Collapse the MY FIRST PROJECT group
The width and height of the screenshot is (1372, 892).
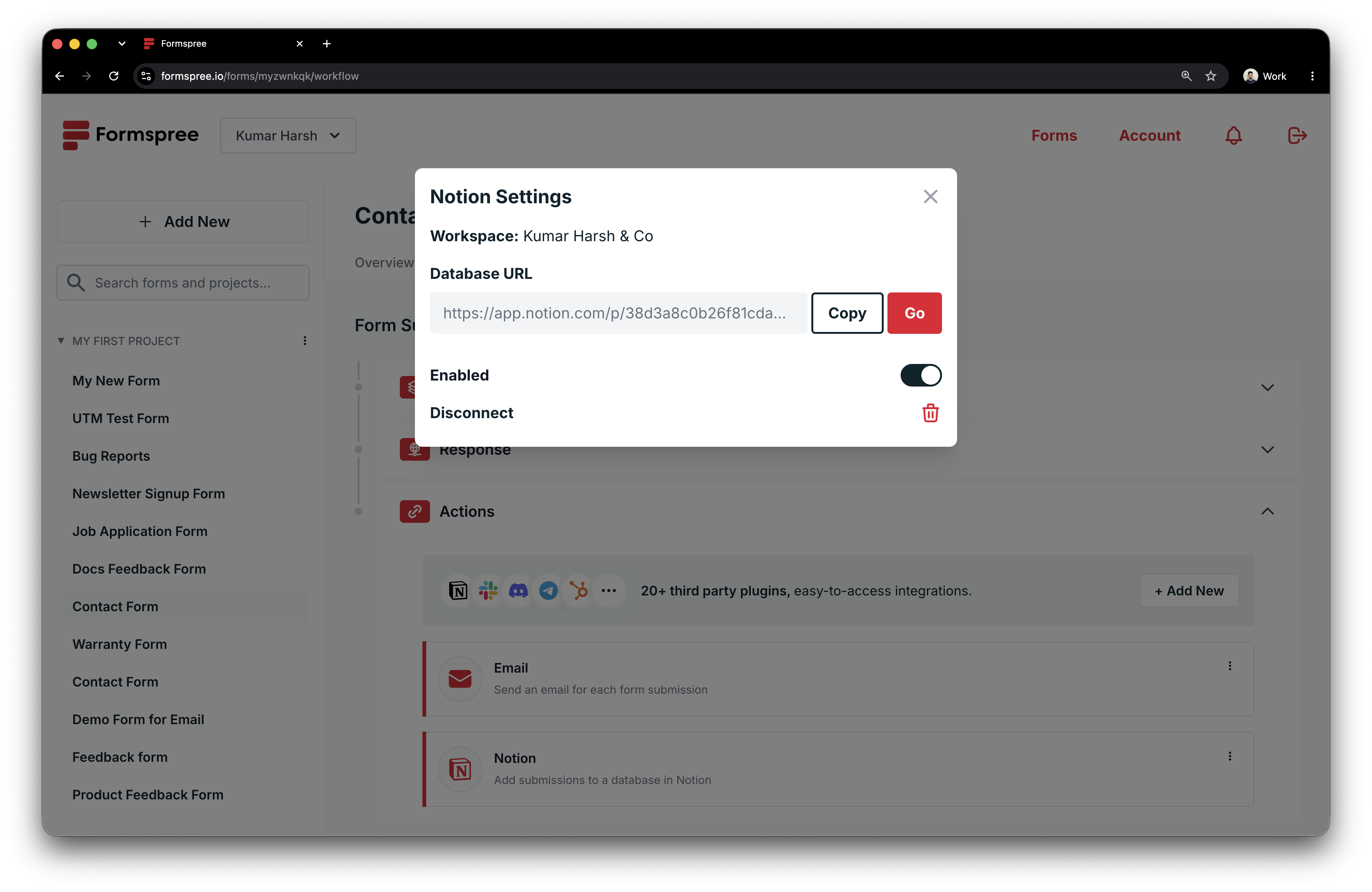[x=61, y=341]
